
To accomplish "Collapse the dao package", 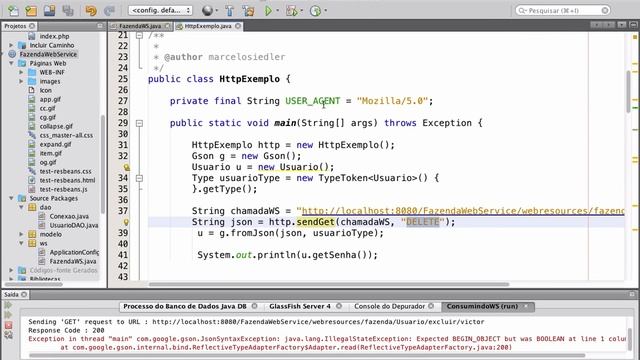I will click(x=21, y=207).
